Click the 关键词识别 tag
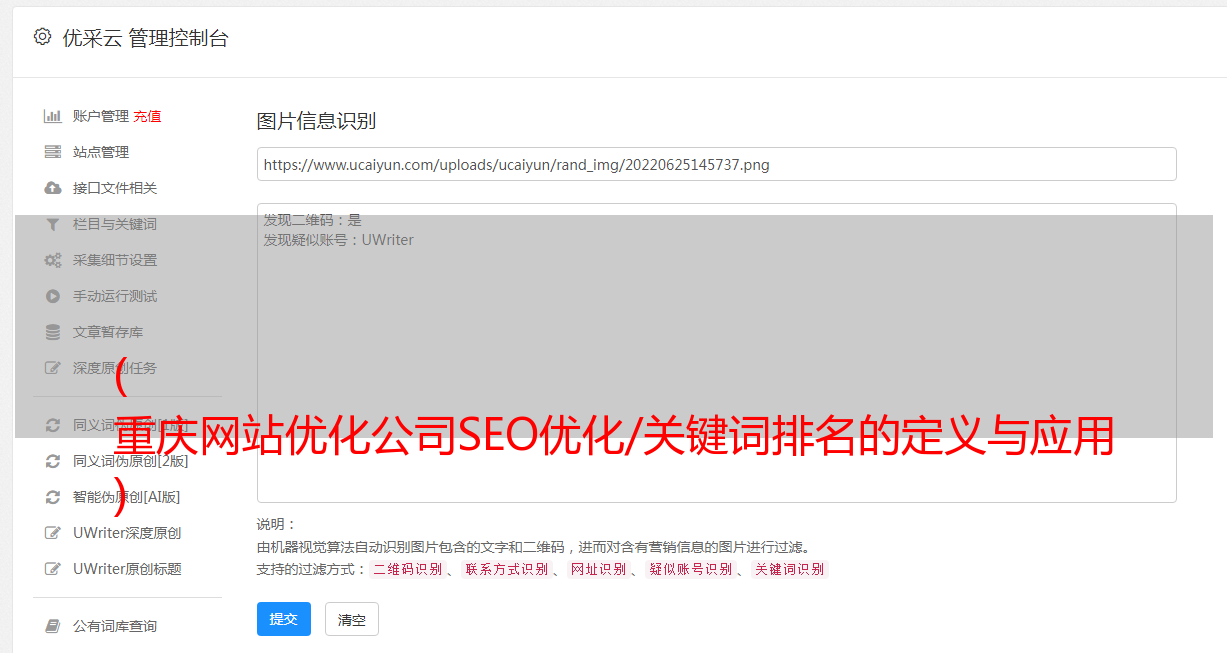Viewport: 1227px width, 653px height. pos(789,569)
